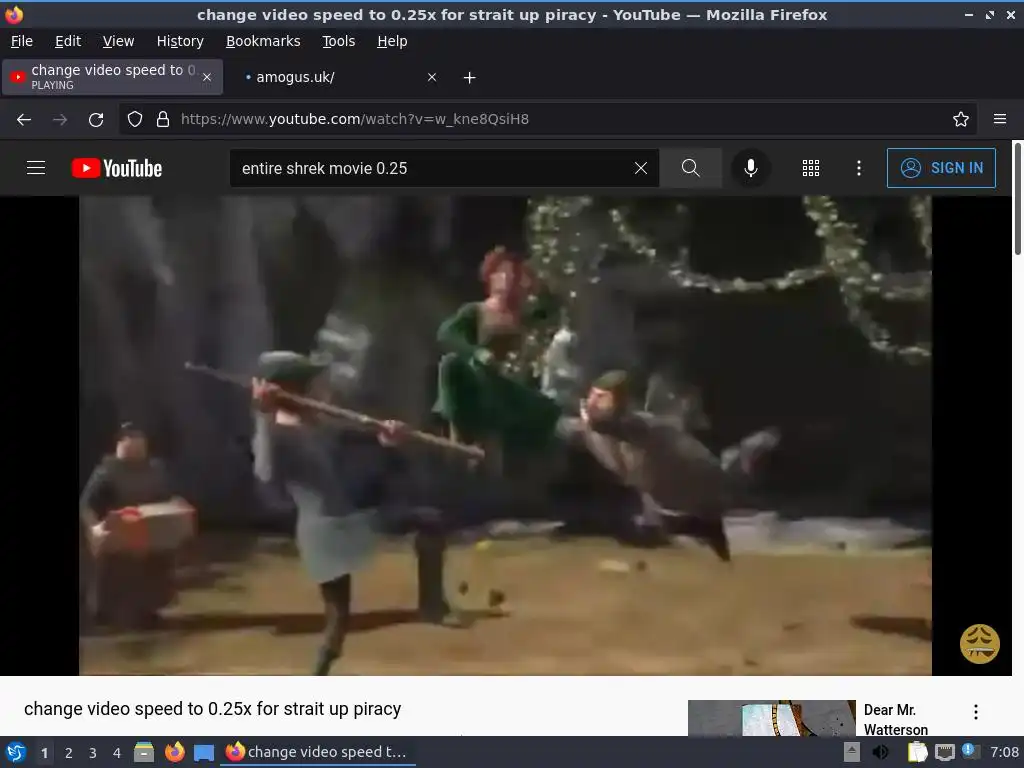The width and height of the screenshot is (1024, 768).
Task: Open the Help menu
Action: 392,41
